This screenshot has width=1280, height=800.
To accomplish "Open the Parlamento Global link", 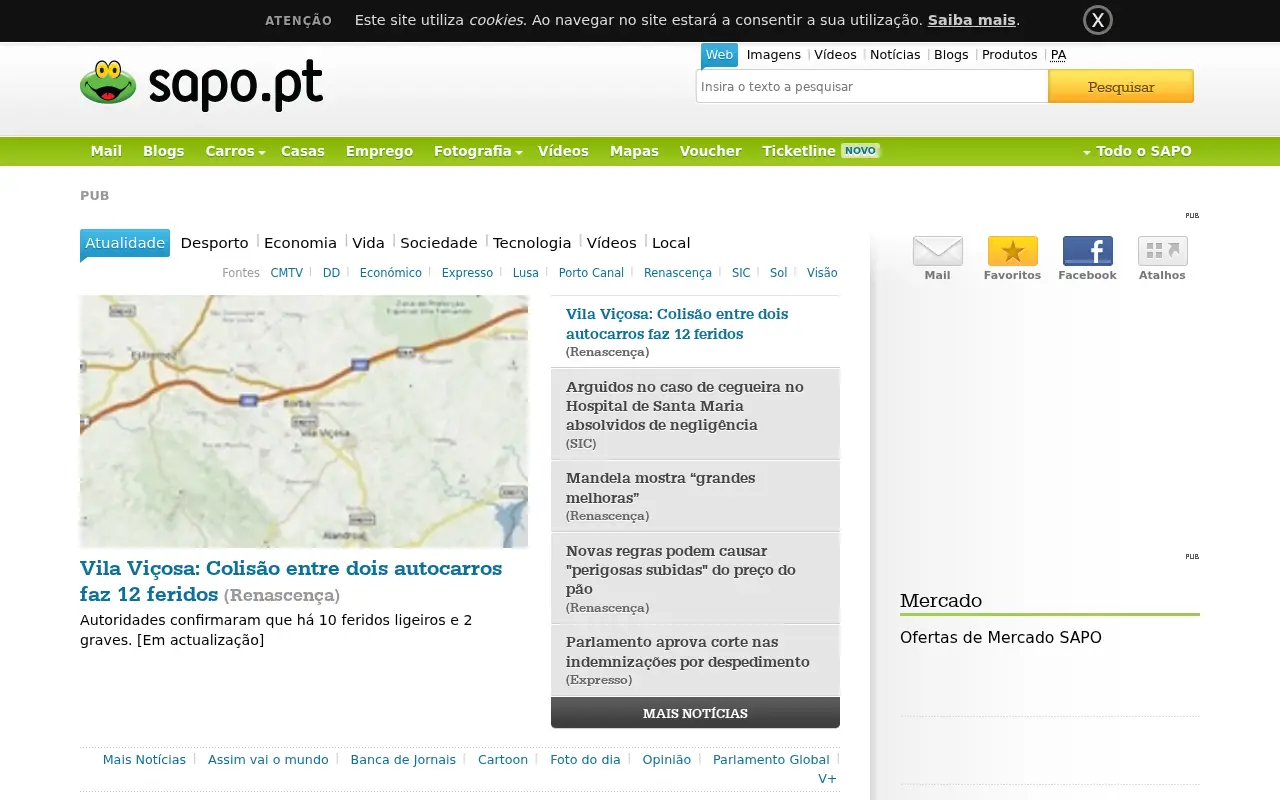I will point(771,760).
